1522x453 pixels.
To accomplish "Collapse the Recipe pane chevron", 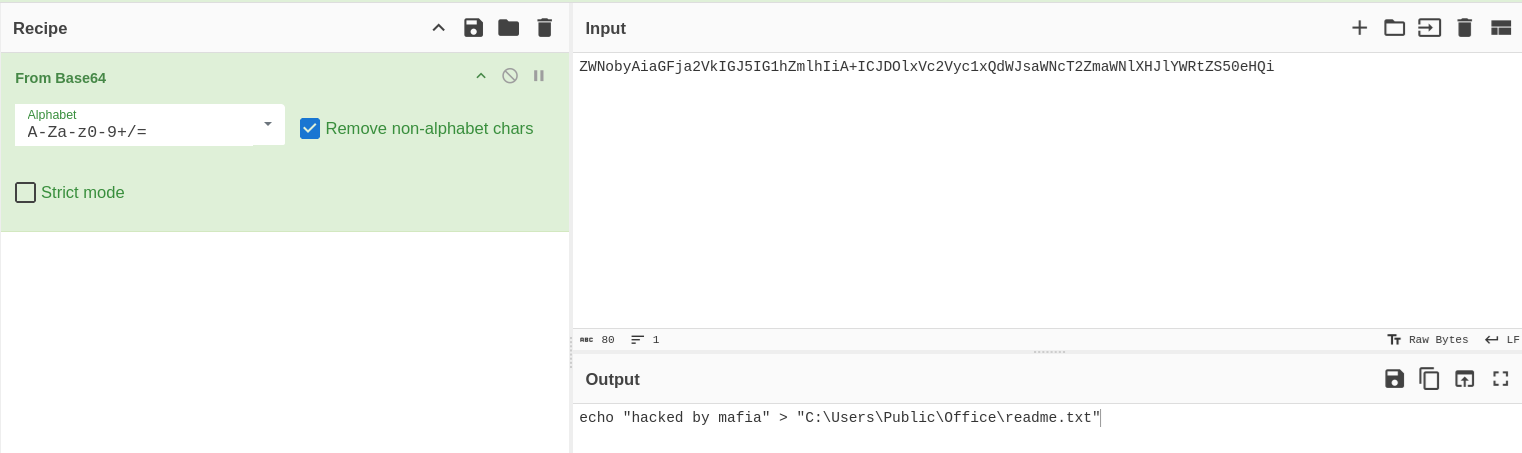I will 438,28.
